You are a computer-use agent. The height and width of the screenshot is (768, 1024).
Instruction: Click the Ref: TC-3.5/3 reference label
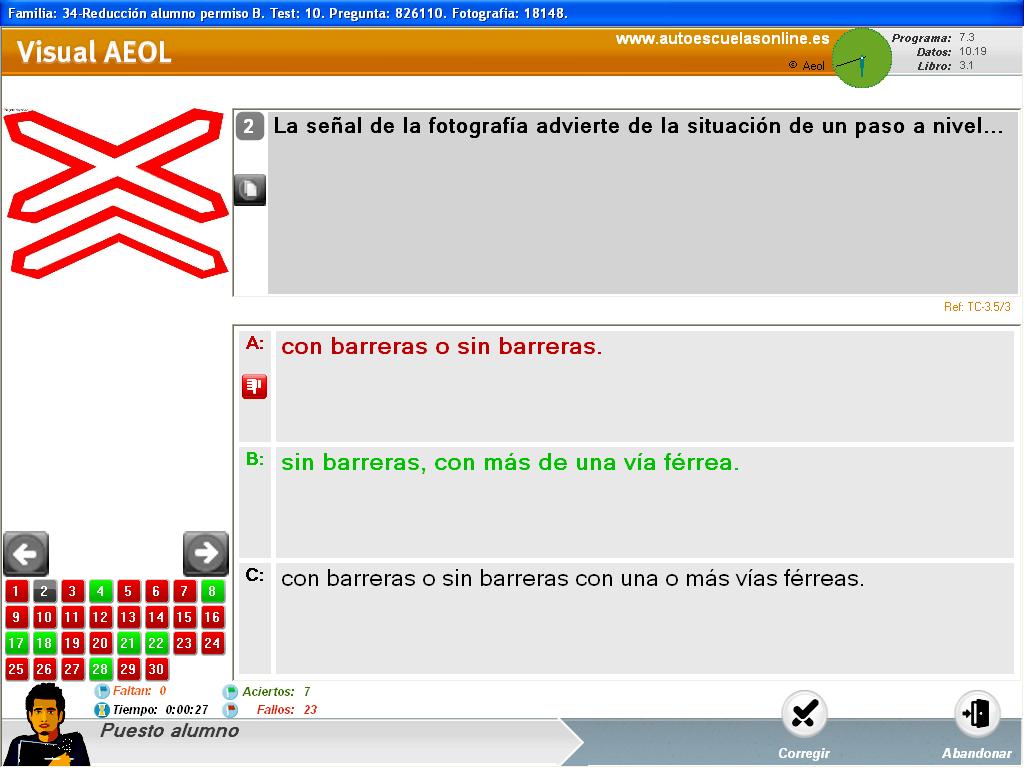(x=976, y=307)
